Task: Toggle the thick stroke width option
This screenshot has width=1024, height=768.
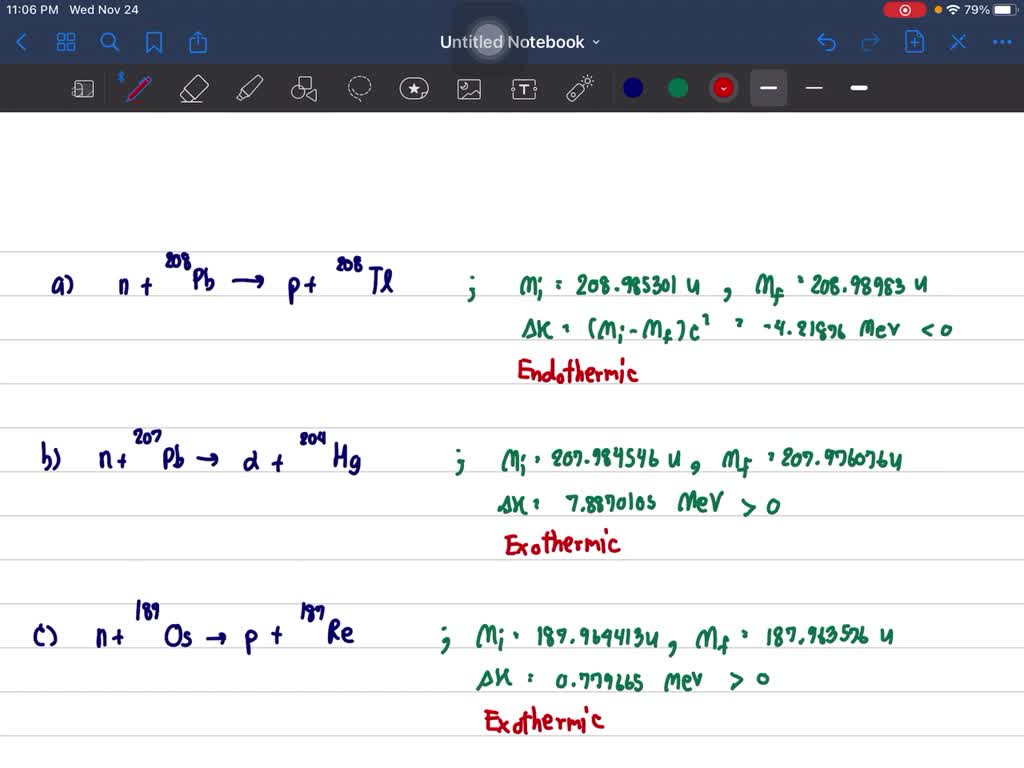Action: click(x=768, y=88)
